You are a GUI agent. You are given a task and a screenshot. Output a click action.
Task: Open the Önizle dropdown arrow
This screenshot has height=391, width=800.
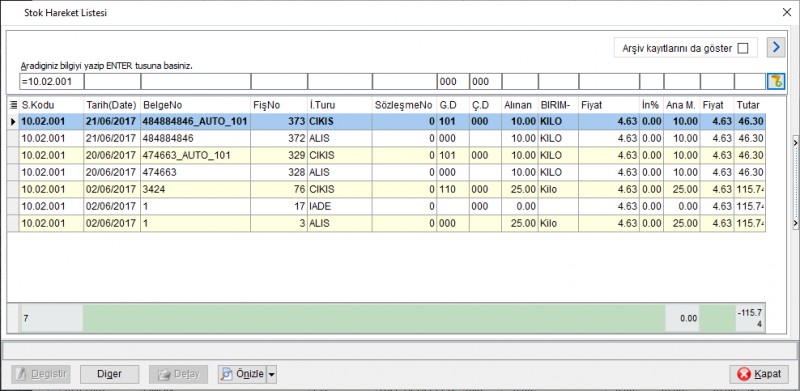pos(271,374)
